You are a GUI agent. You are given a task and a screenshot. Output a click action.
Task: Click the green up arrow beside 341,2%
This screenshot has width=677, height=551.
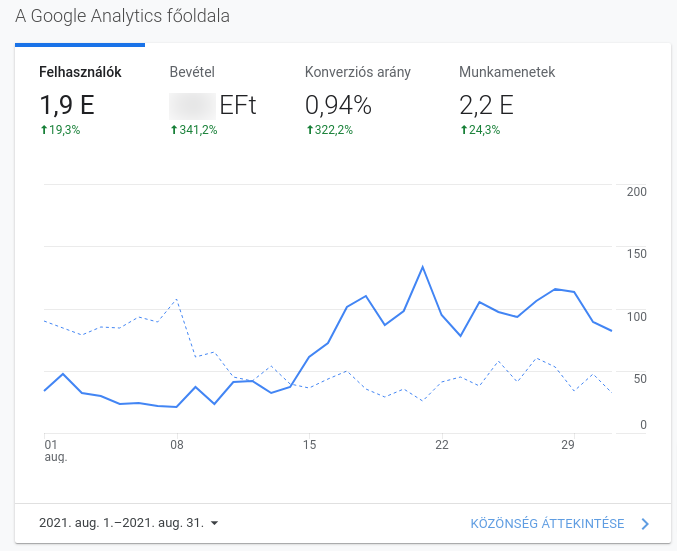pyautogui.click(x=174, y=130)
